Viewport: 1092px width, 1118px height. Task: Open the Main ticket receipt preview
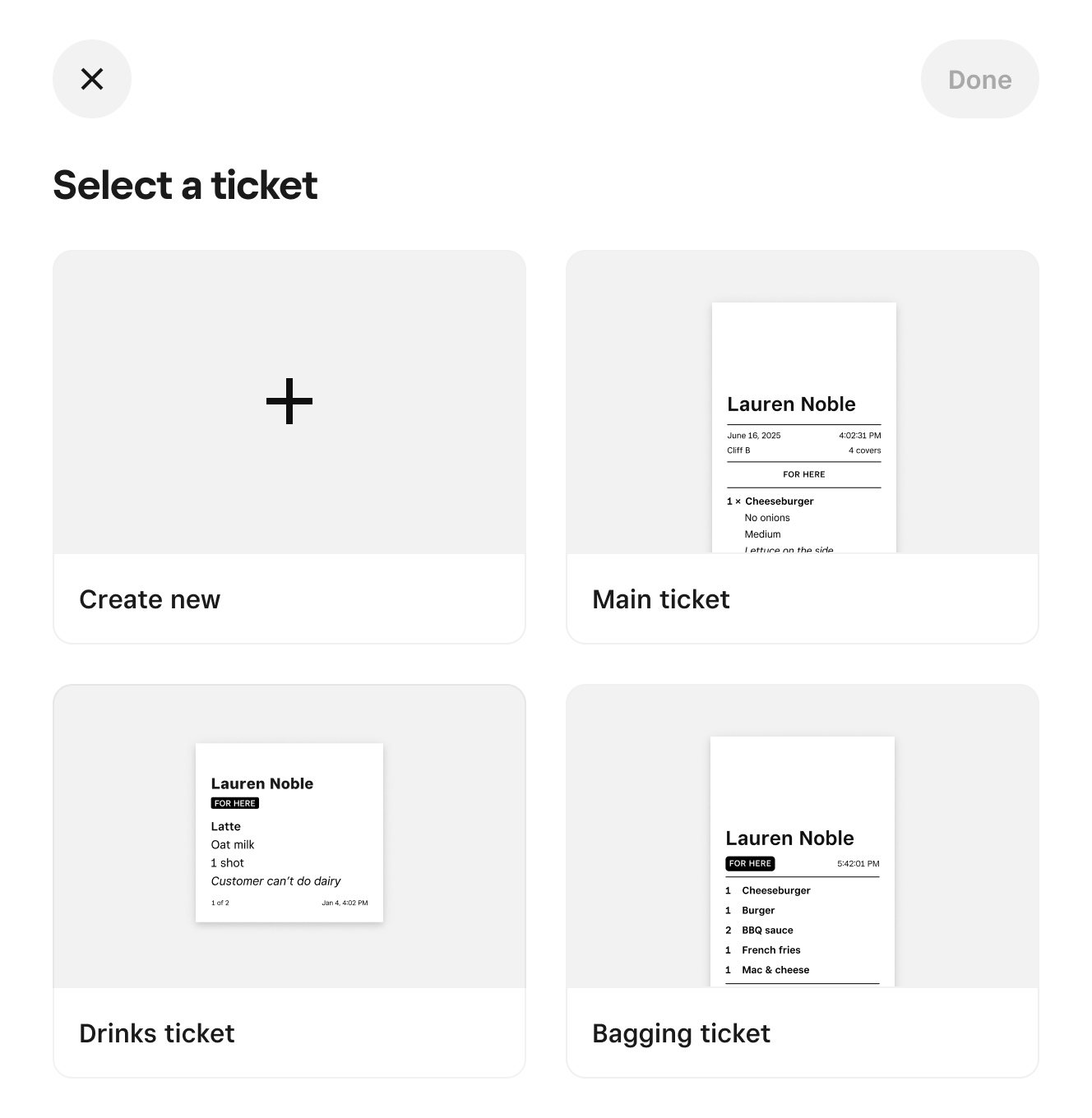(x=803, y=427)
